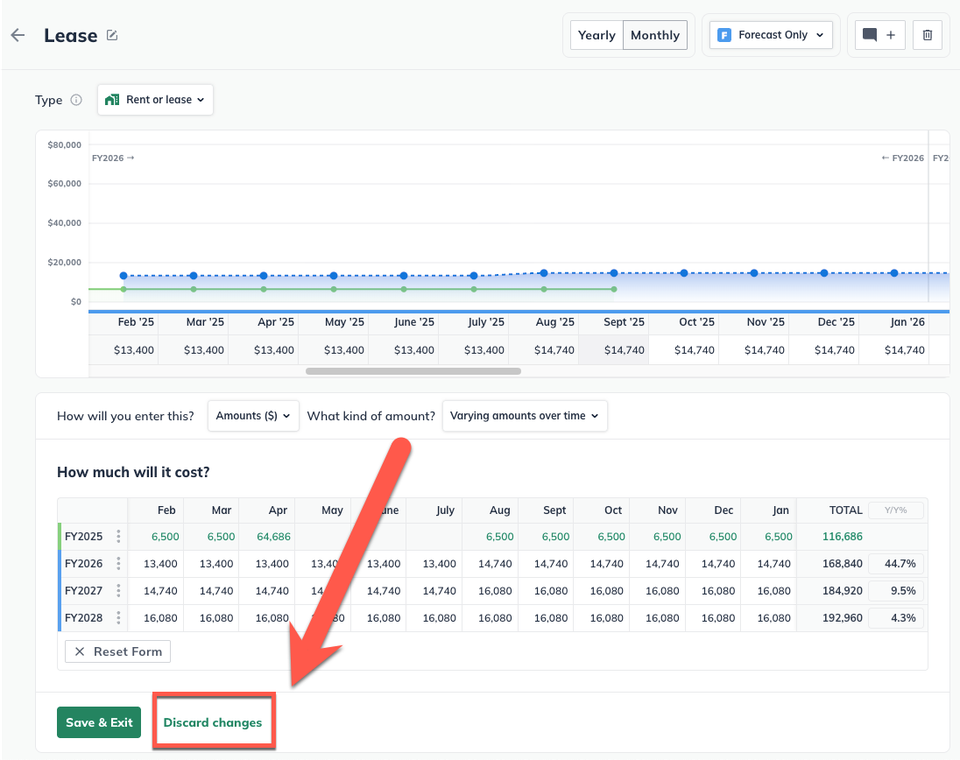Click the Save & Exit button
Image resolution: width=960 pixels, height=760 pixels.
click(x=99, y=723)
